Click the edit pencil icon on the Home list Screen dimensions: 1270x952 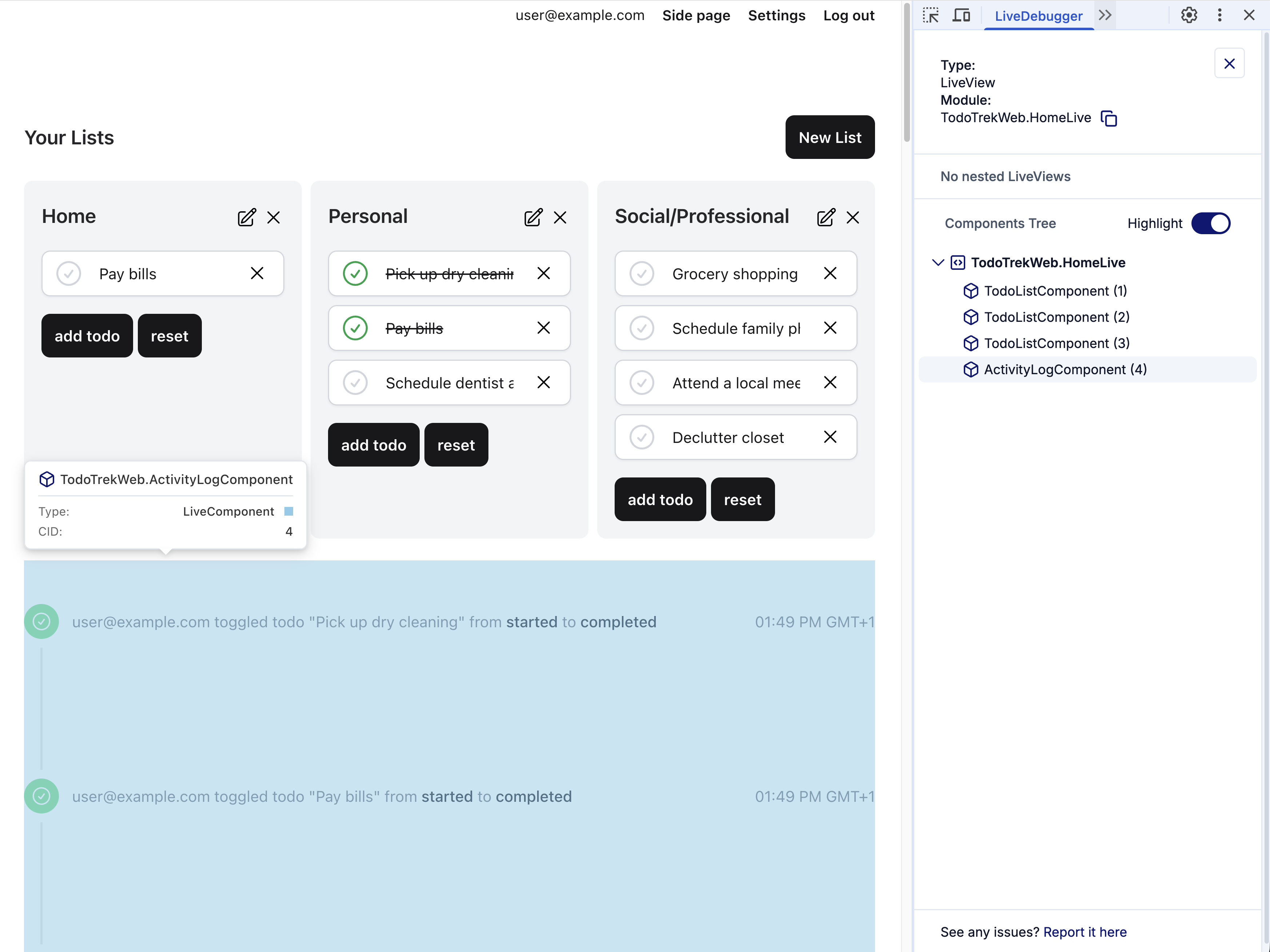point(247,217)
